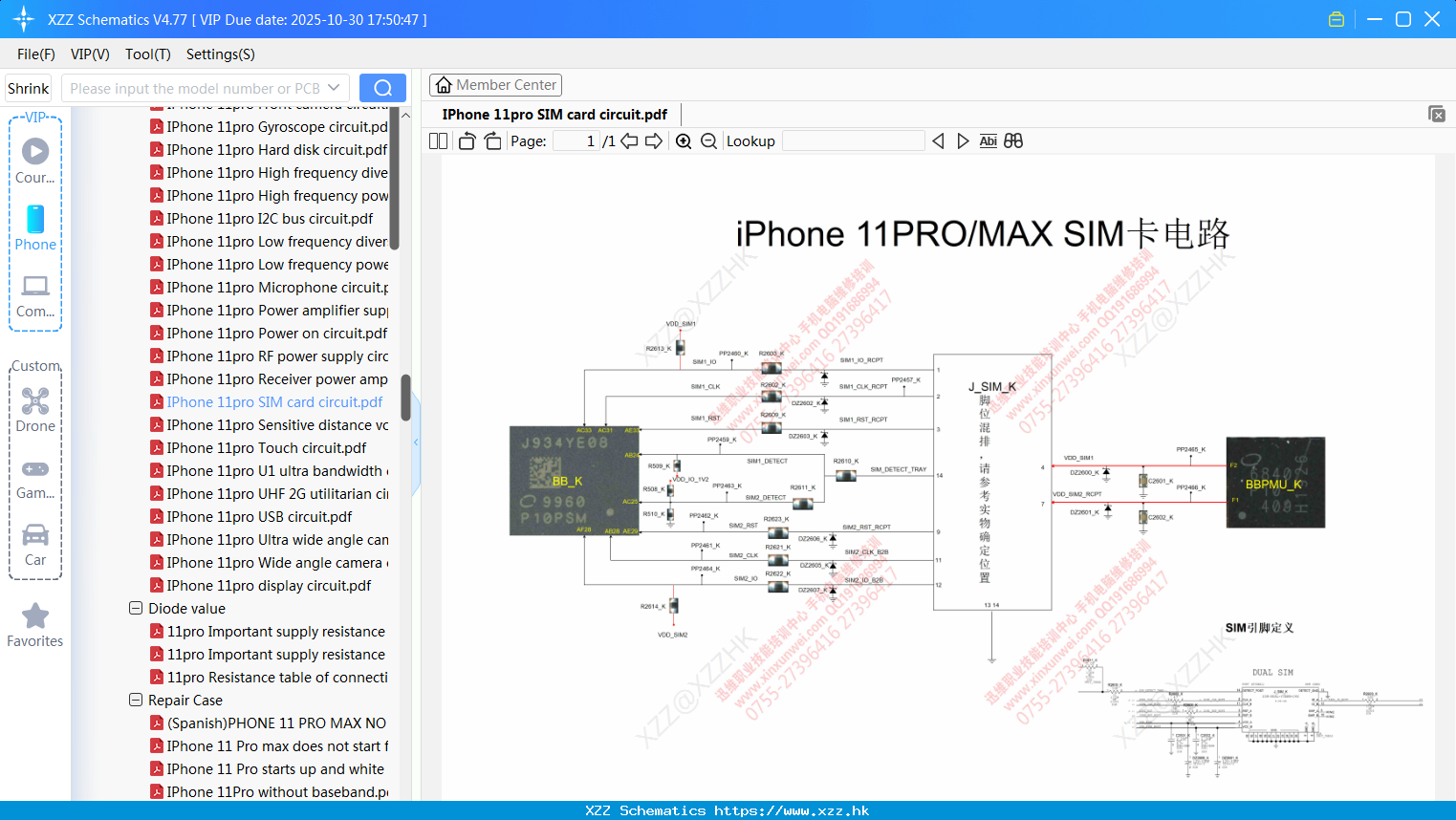
Task: Click the binoculars search icon
Action: [1013, 141]
